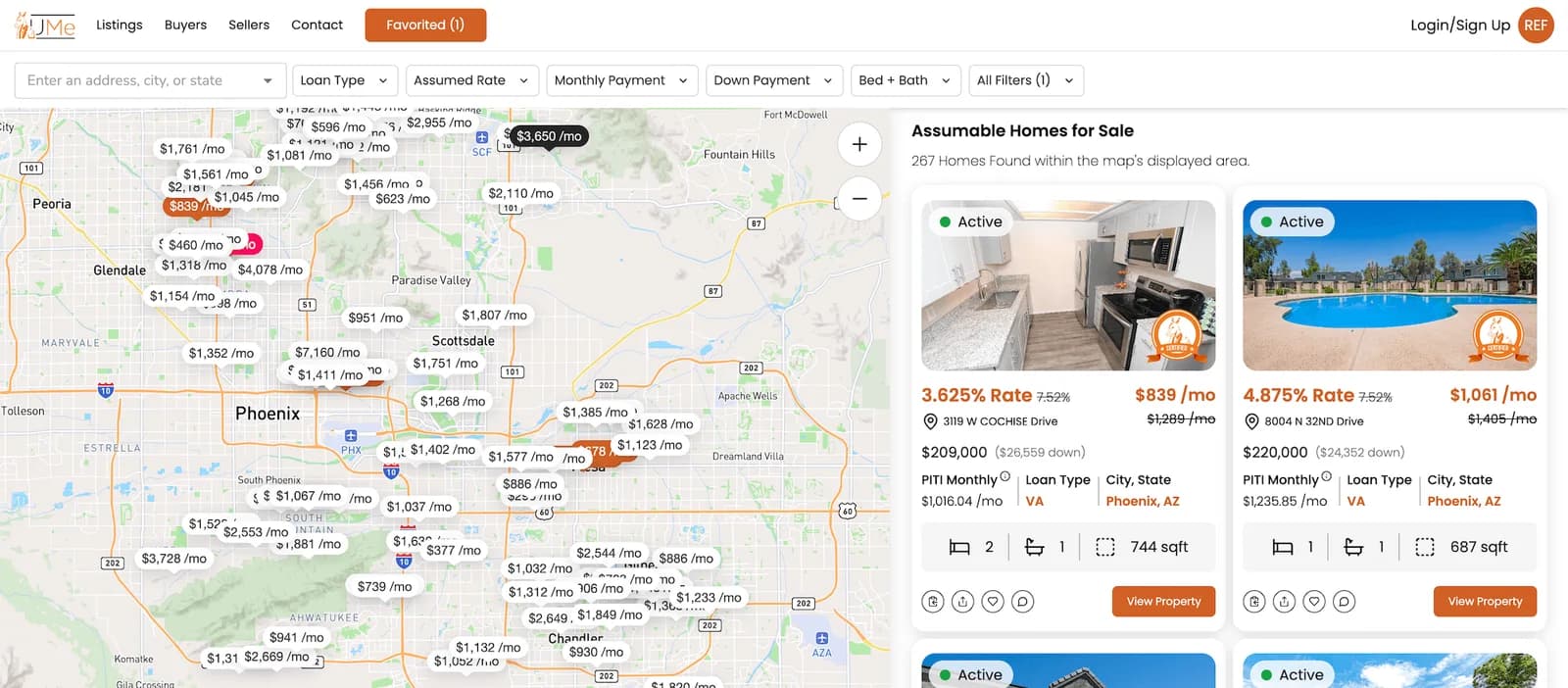The height and width of the screenshot is (688, 1568).
Task: Click 8004 N 32ND Drive address text
Action: click(x=1314, y=421)
